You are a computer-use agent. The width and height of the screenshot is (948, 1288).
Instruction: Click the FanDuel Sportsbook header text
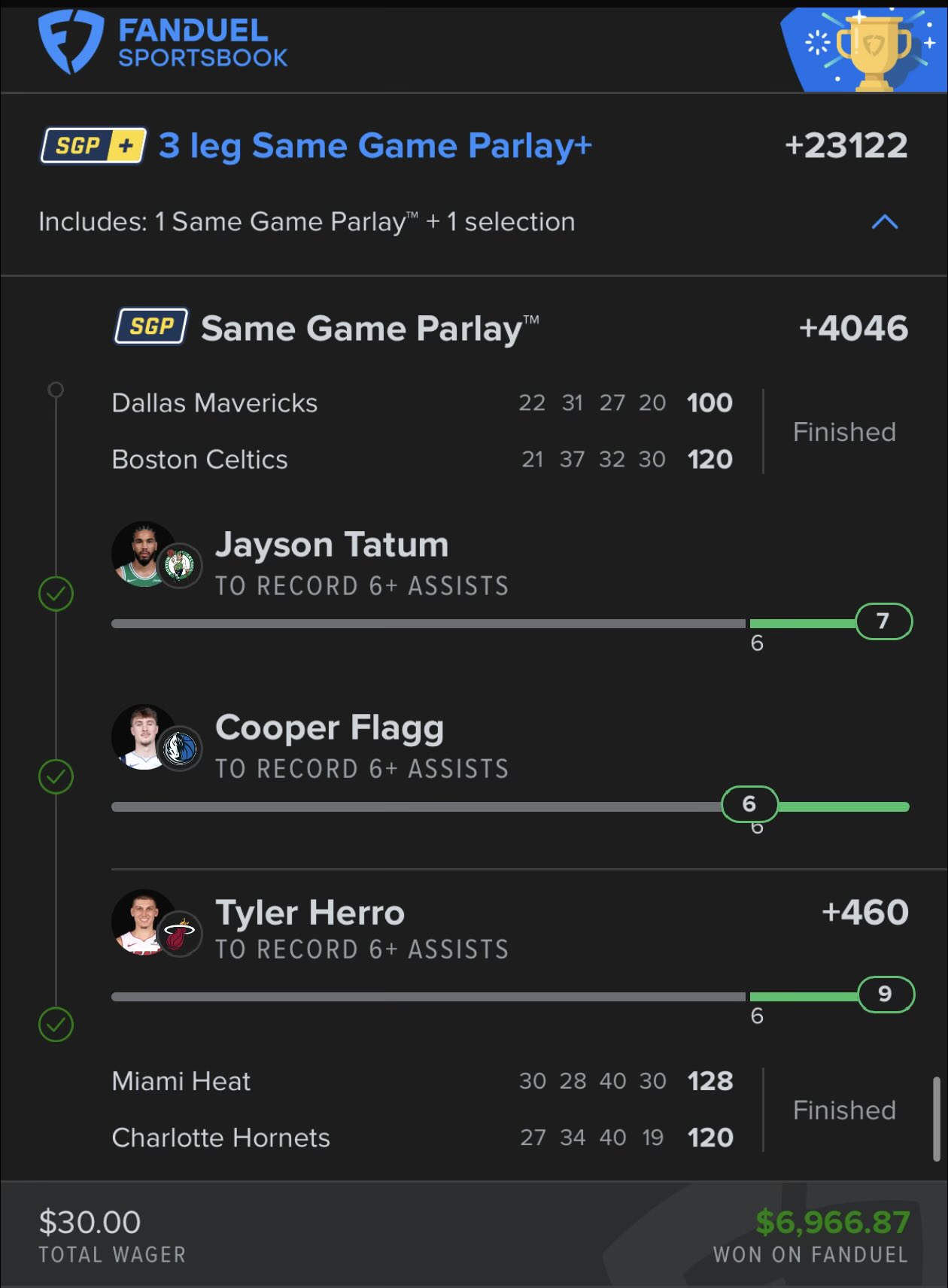click(202, 43)
